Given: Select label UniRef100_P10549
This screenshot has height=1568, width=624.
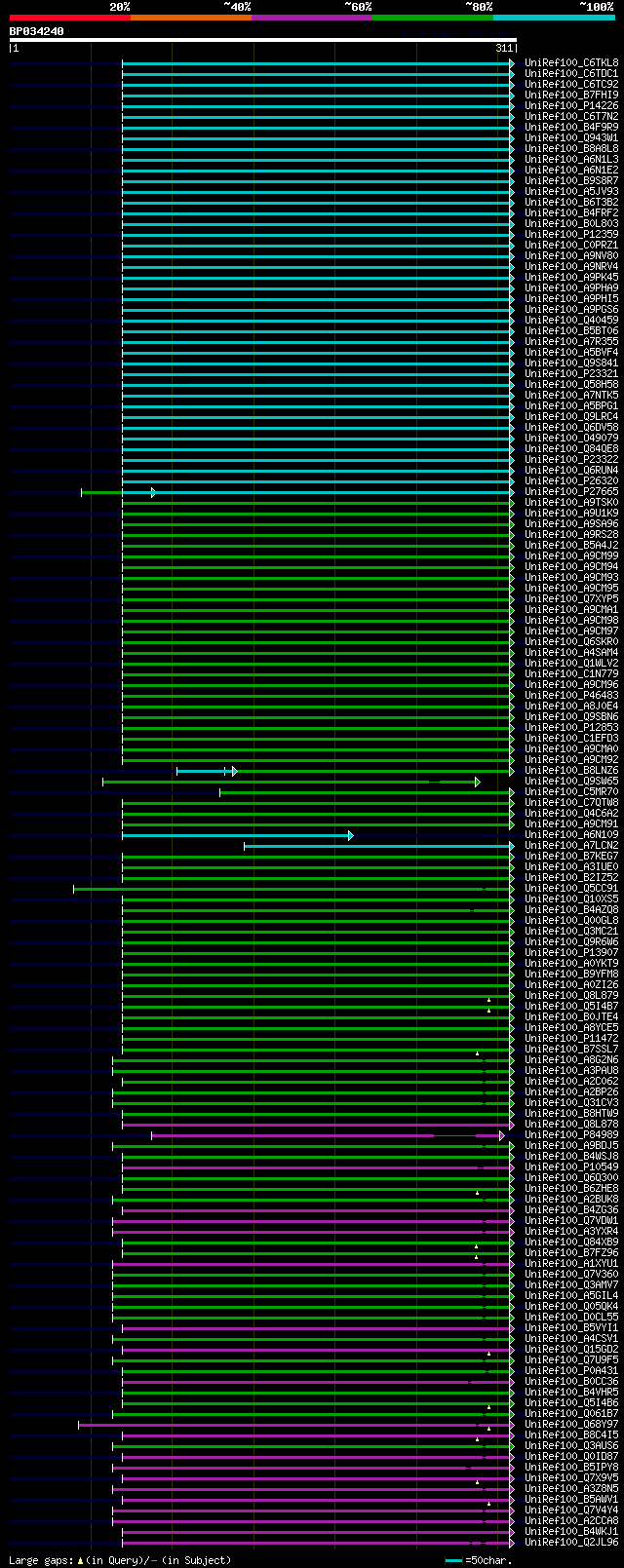Looking at the screenshot, I should click(x=571, y=1166).
